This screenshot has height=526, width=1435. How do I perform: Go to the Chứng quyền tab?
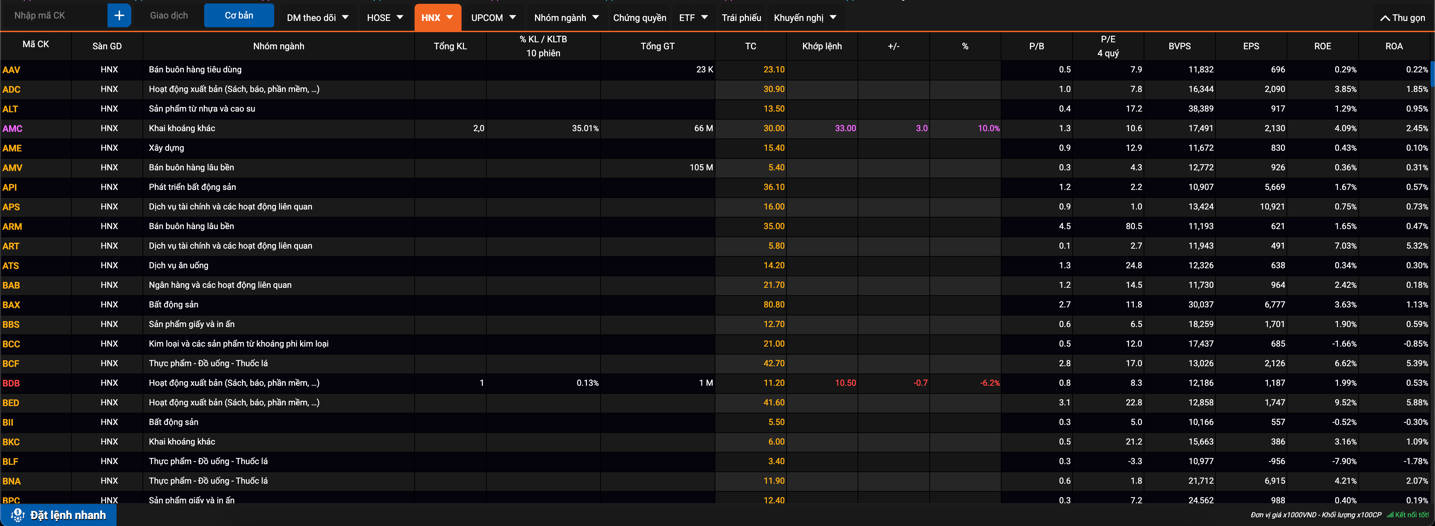point(639,18)
